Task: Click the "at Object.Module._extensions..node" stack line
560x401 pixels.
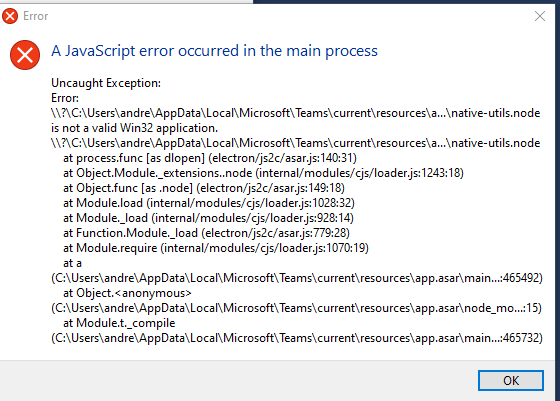Action: [x=263, y=173]
